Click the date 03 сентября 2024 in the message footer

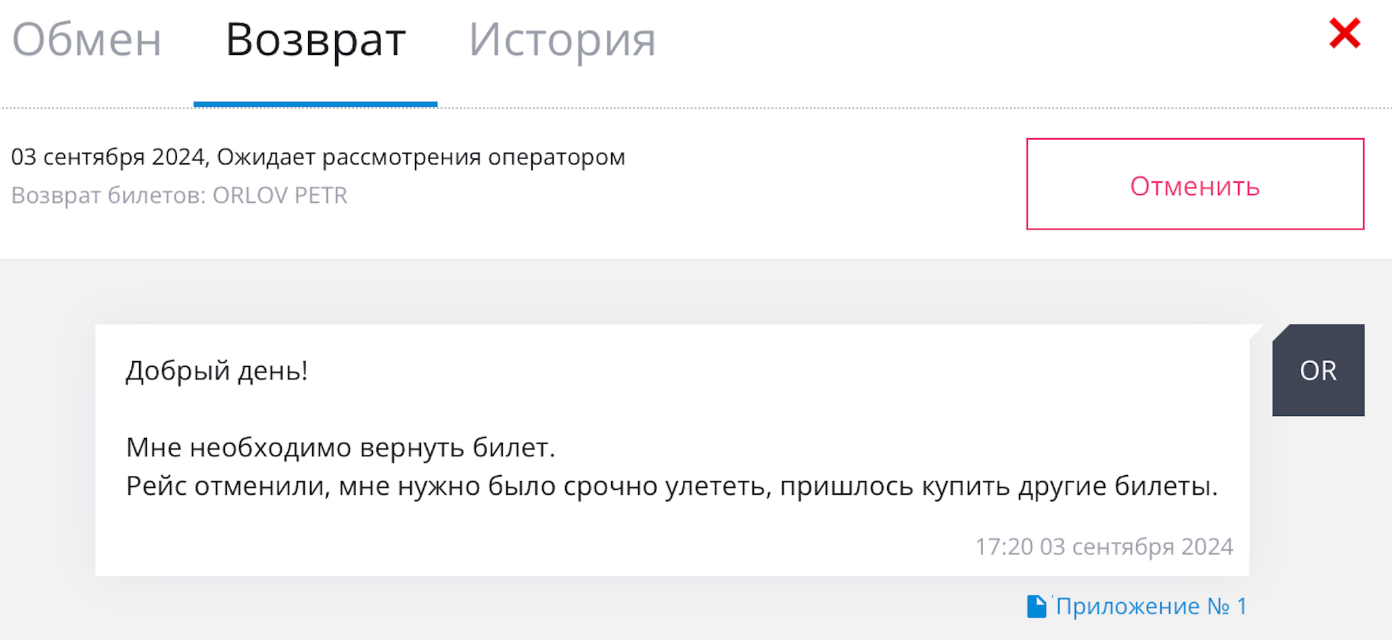[1137, 547]
